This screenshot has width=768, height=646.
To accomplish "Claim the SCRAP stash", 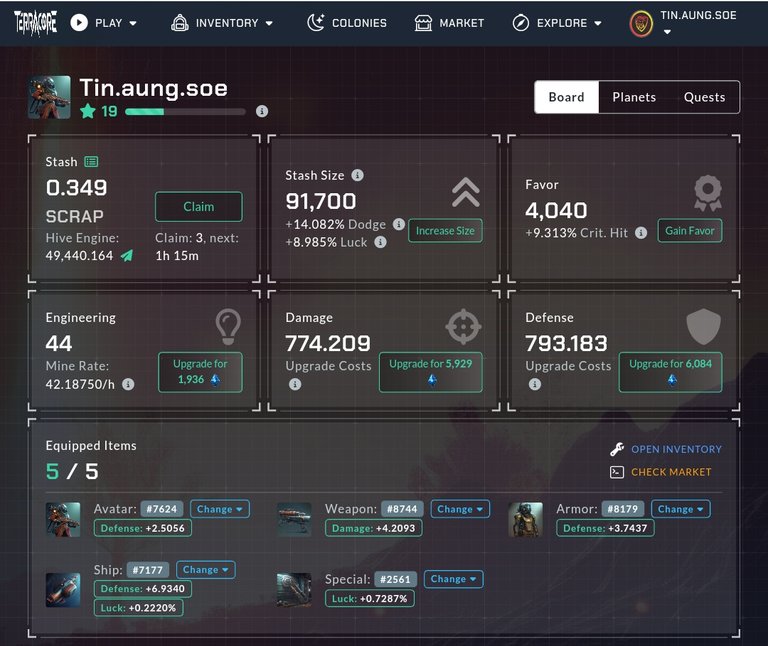I will 199,207.
